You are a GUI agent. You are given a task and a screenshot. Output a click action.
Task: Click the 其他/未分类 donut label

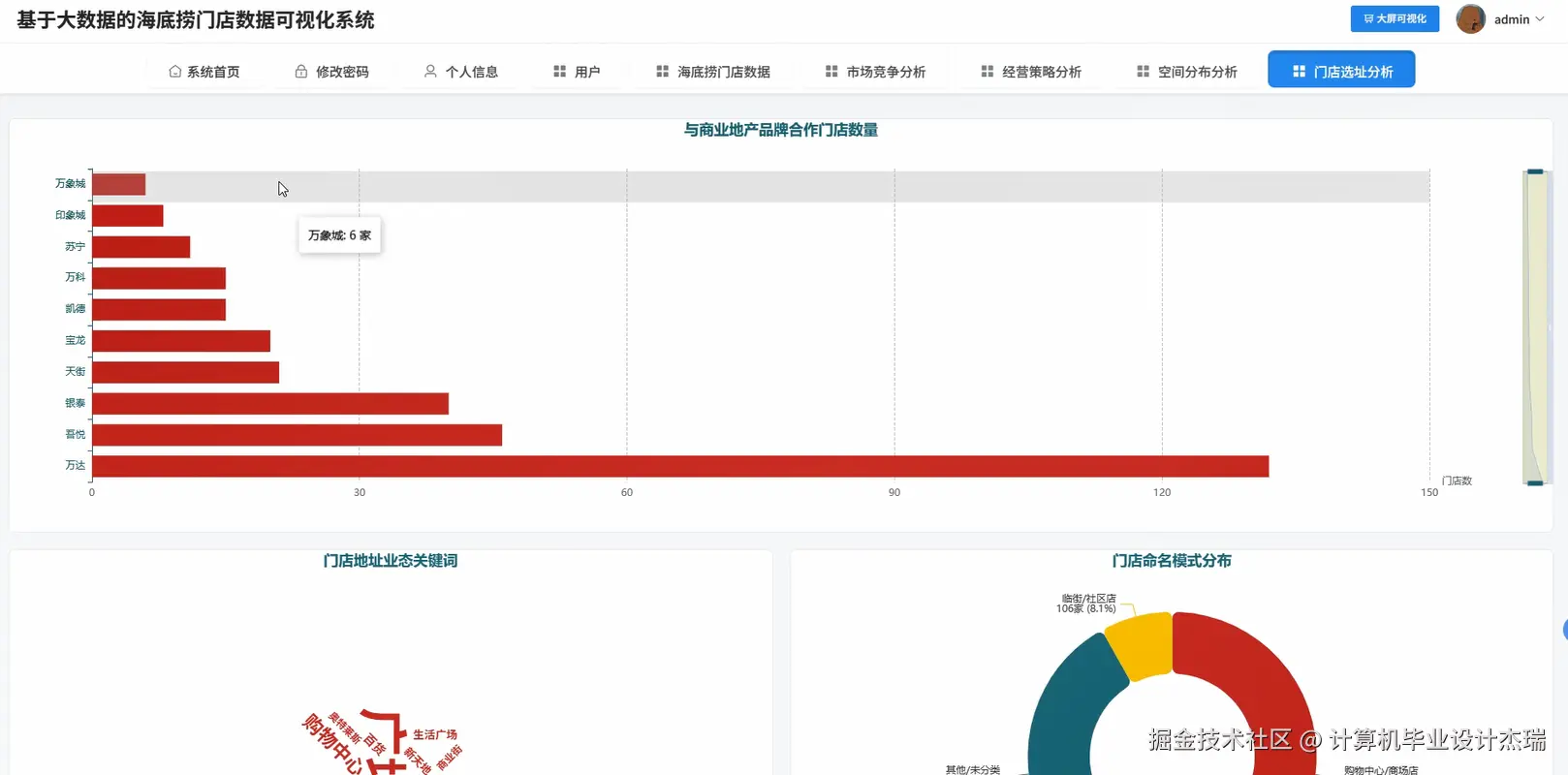973,769
